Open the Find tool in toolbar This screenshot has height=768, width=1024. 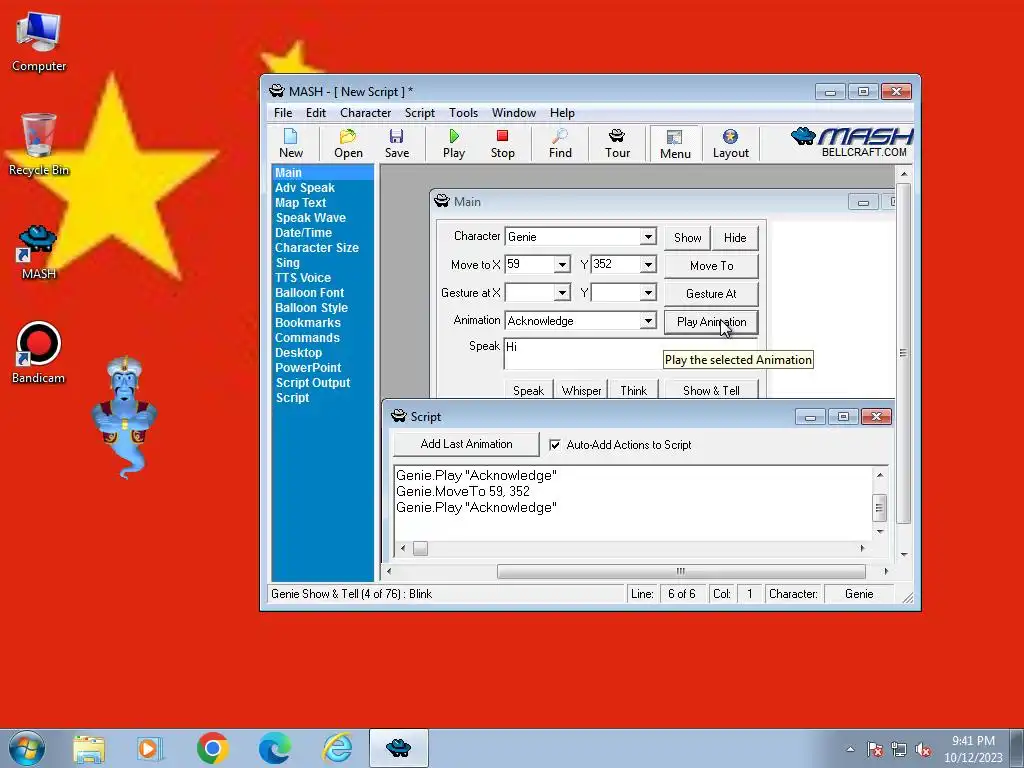tap(560, 144)
